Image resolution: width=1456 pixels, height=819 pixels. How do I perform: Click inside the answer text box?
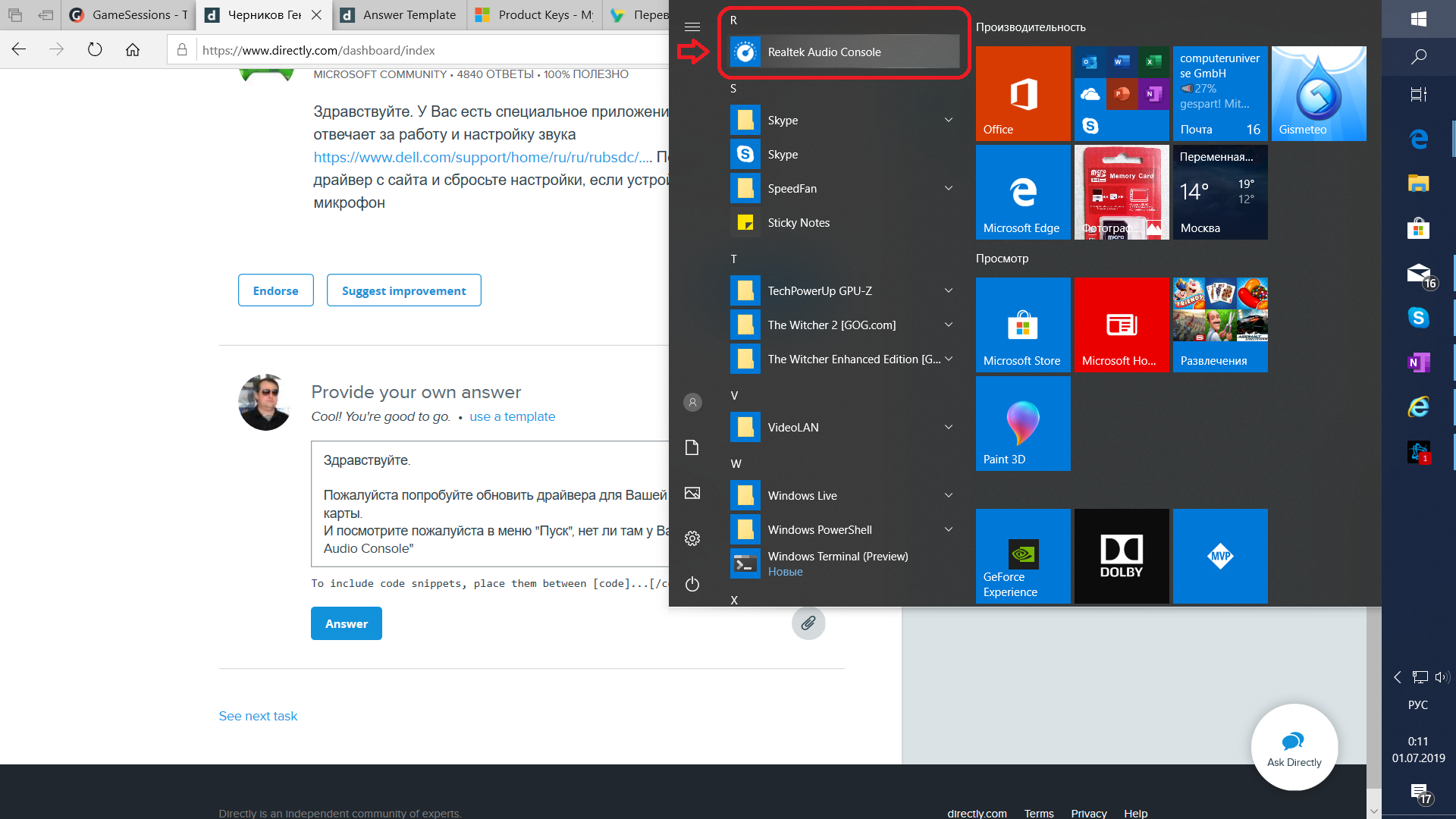coord(491,504)
